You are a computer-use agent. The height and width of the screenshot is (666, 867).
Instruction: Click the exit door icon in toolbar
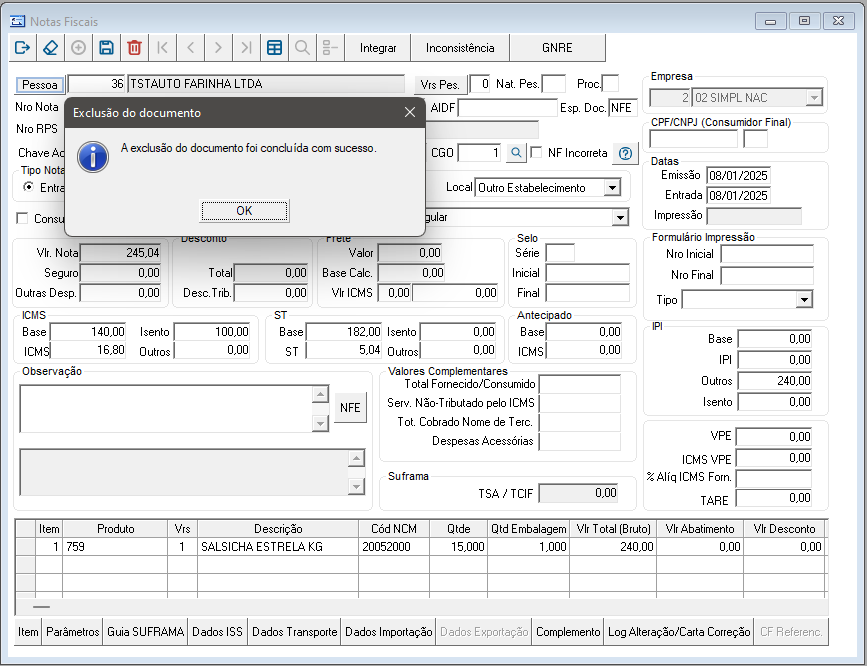[x=23, y=48]
